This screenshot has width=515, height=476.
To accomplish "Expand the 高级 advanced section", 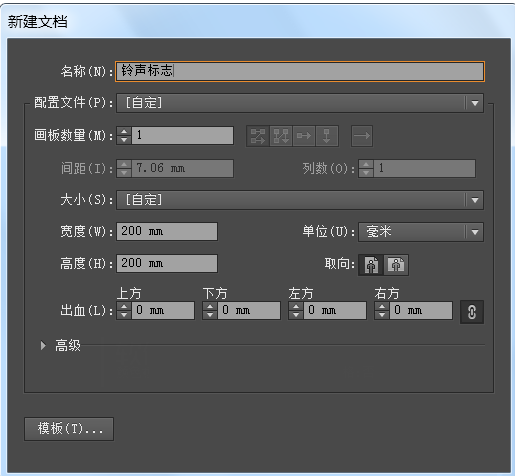I will click(43, 346).
